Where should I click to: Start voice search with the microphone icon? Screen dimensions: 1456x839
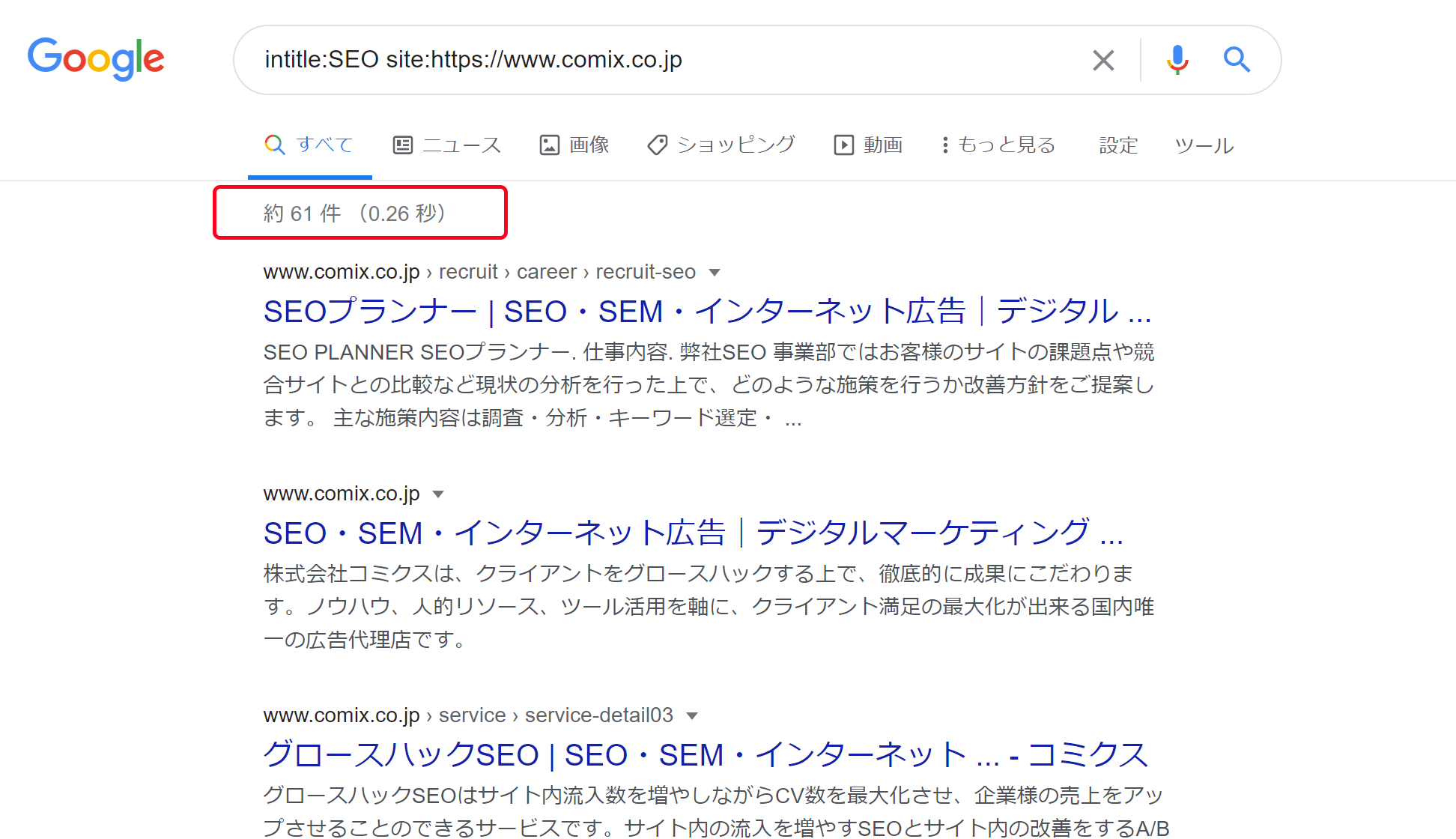click(x=1177, y=59)
